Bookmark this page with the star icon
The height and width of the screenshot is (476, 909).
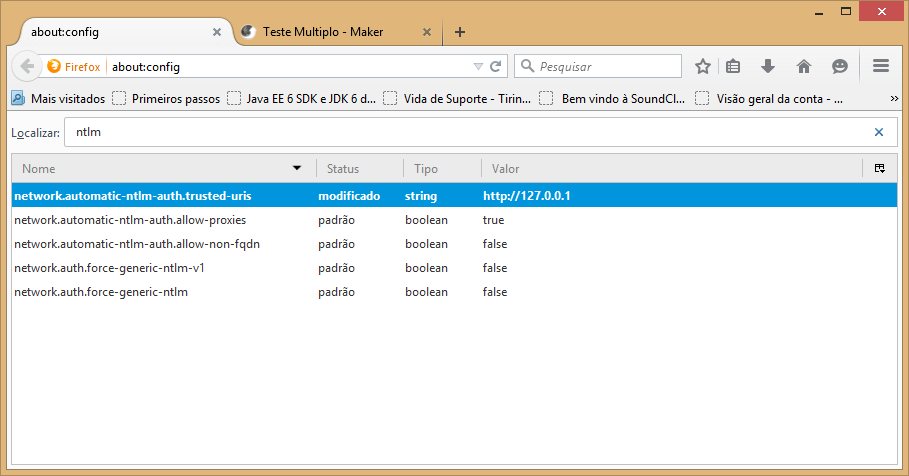pos(703,67)
